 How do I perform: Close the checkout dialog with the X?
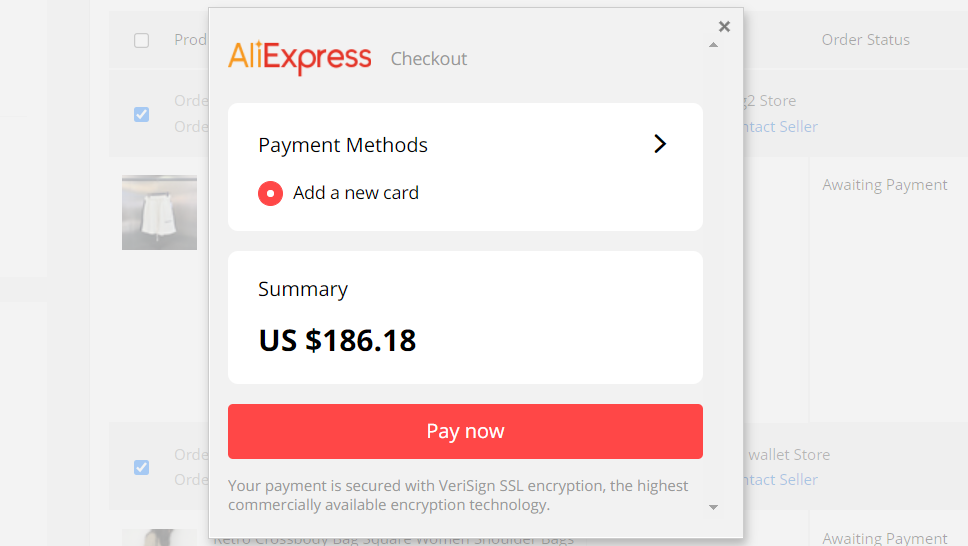724,27
